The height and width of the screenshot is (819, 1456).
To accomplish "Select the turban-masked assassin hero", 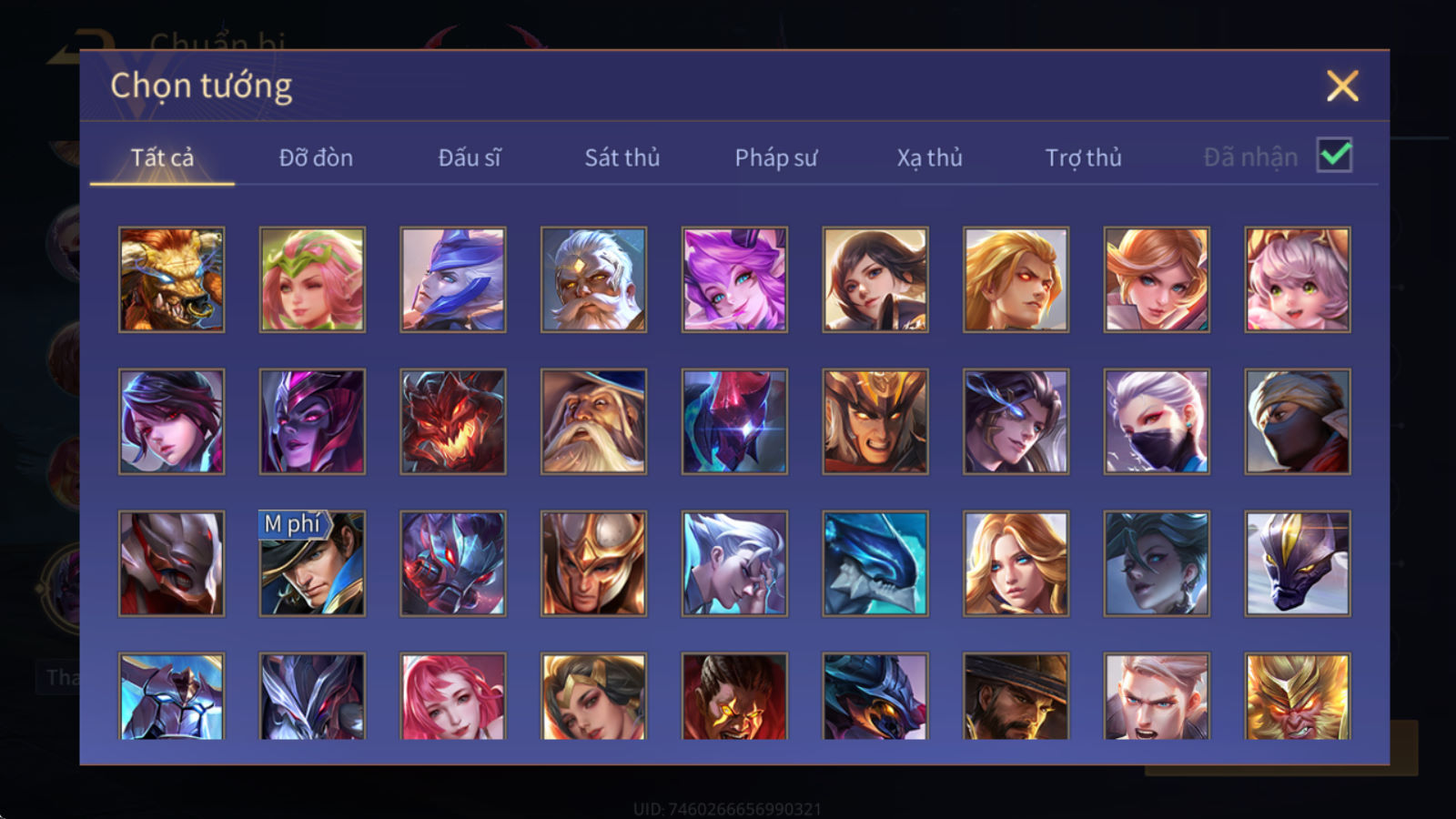I will (1298, 421).
